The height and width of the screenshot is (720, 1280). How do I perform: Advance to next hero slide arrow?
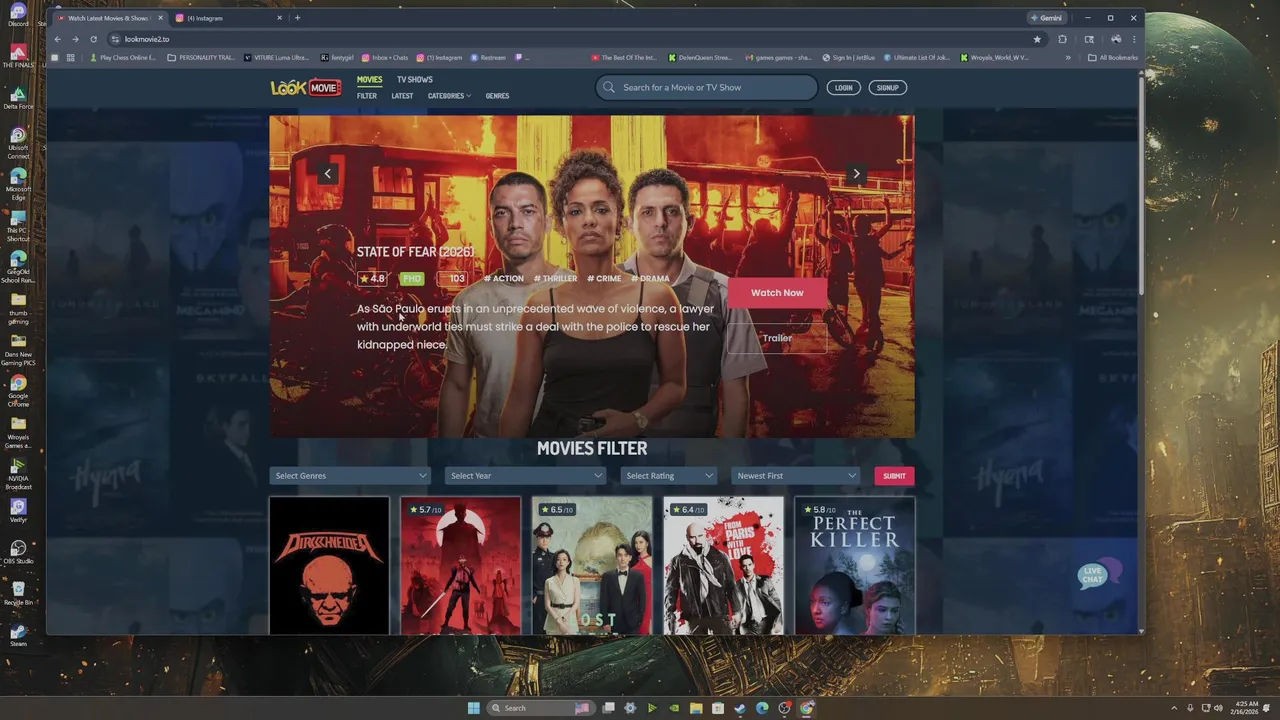point(856,174)
